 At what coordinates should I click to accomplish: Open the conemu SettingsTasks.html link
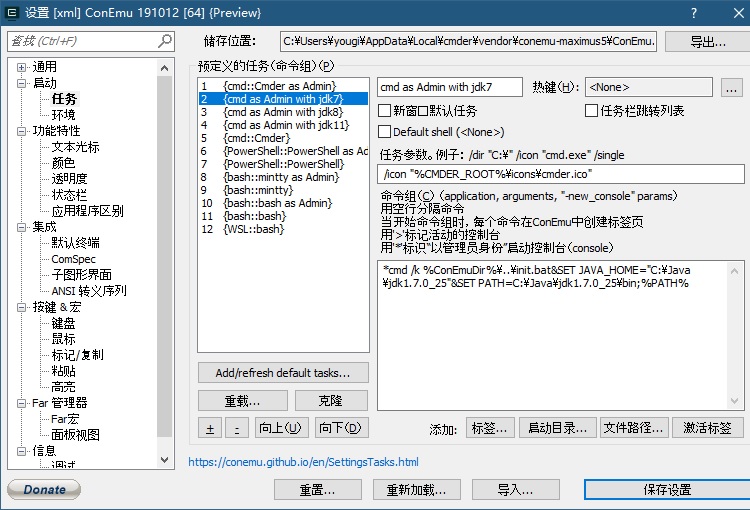[303, 463]
